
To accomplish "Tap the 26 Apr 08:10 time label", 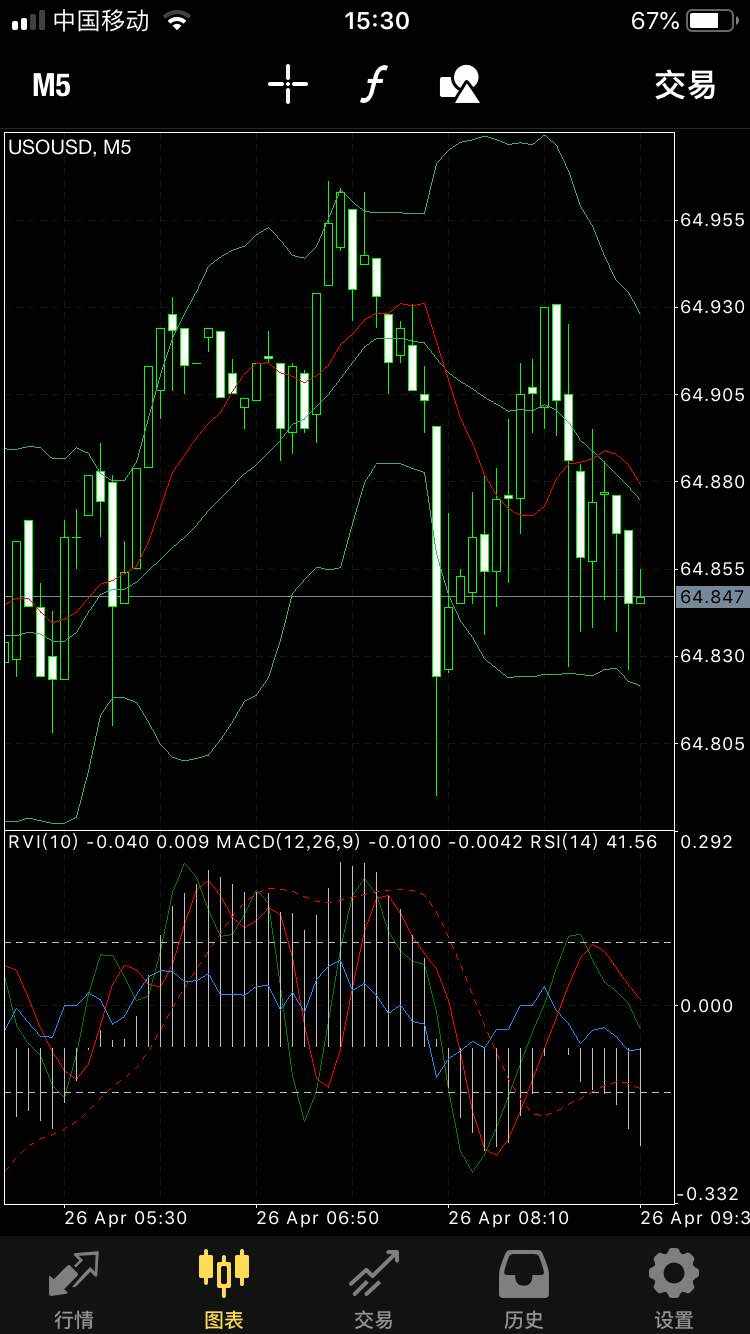I will tap(509, 1218).
